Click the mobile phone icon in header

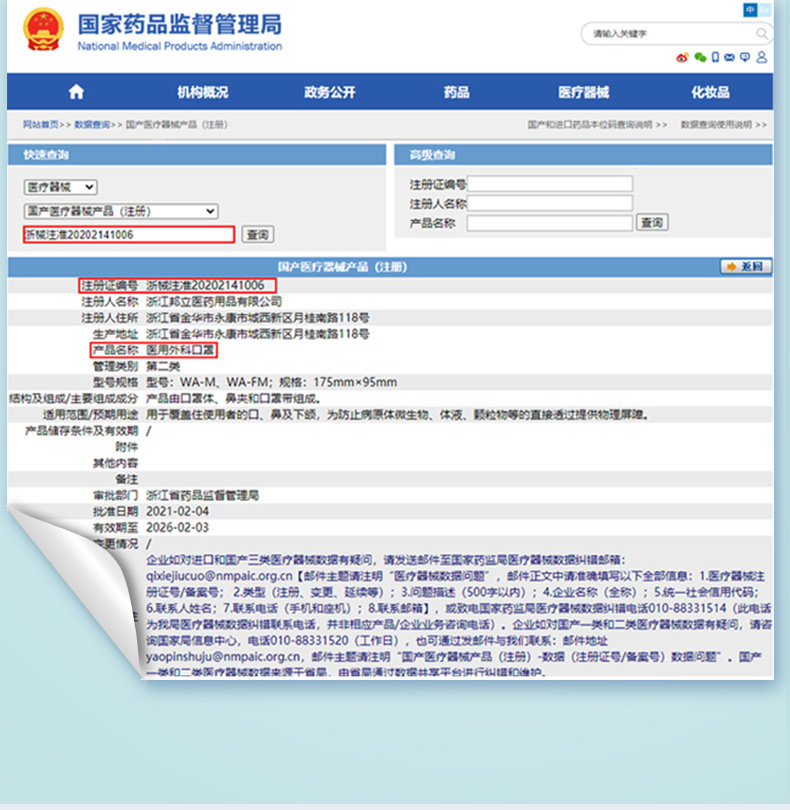716,57
